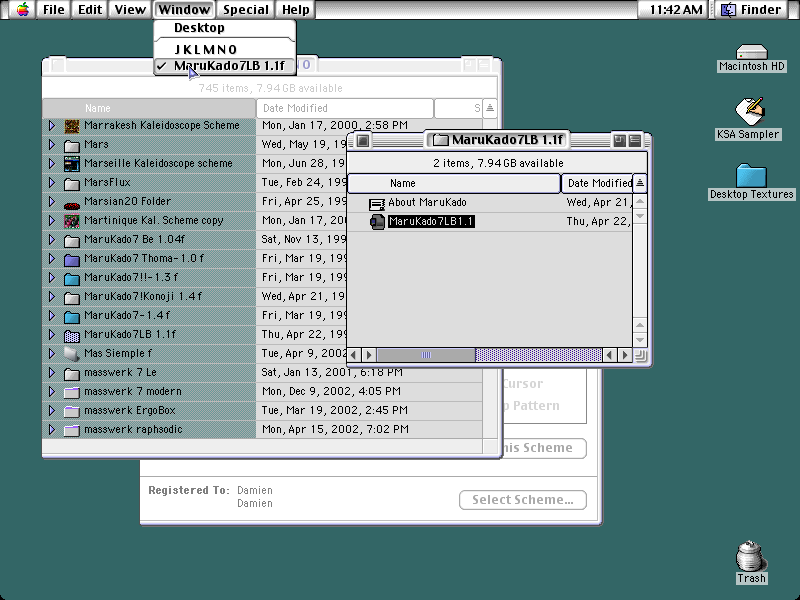Select 'Mas Siemple f' row name
800x600 pixels.
(118, 354)
